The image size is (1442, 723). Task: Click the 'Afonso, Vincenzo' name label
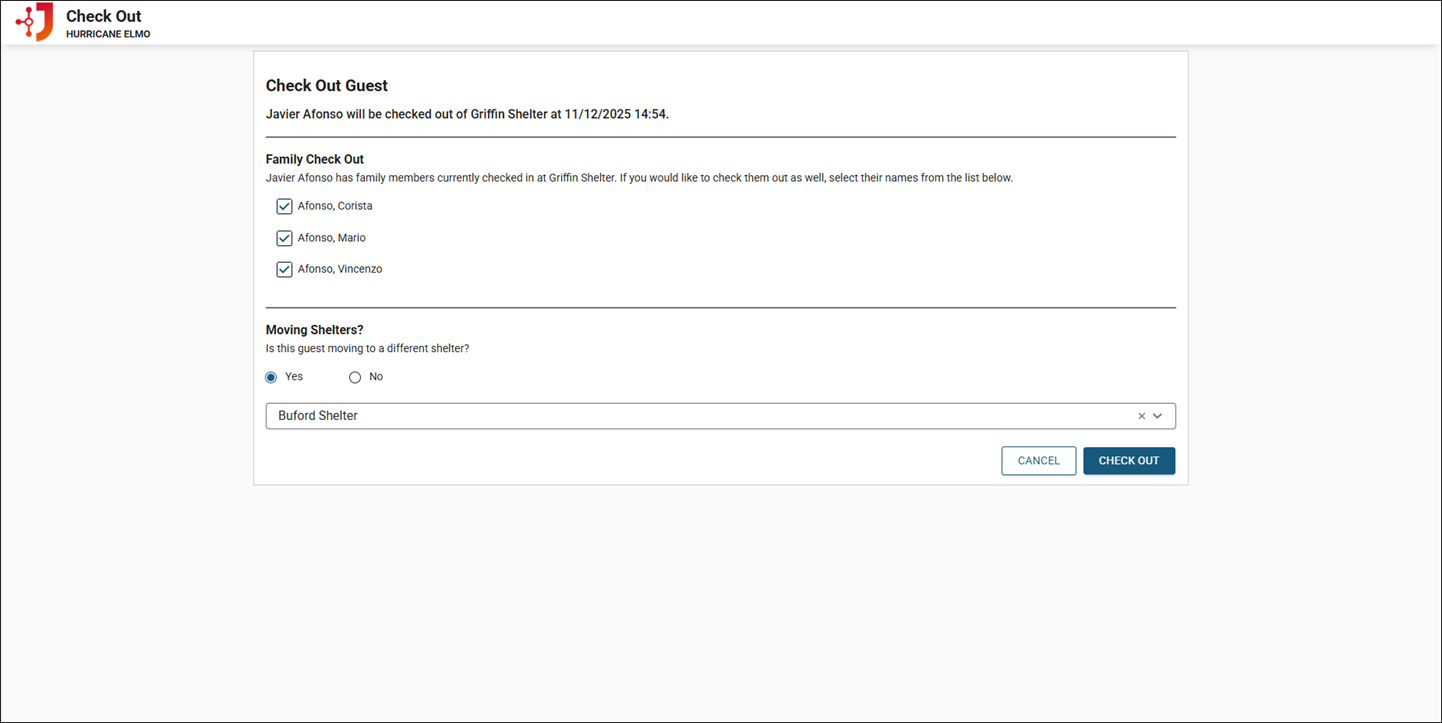(x=340, y=269)
